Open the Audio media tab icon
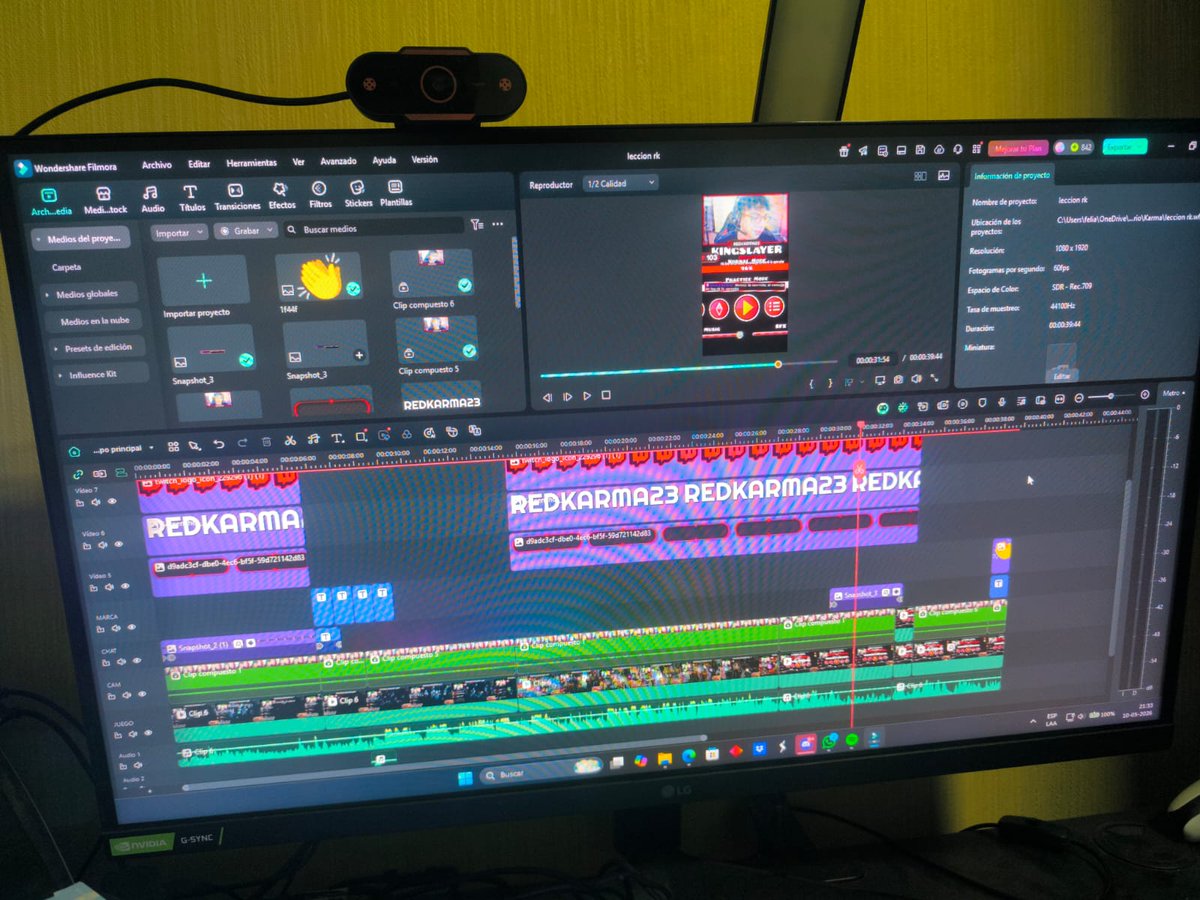The image size is (1200, 900). tap(151, 192)
